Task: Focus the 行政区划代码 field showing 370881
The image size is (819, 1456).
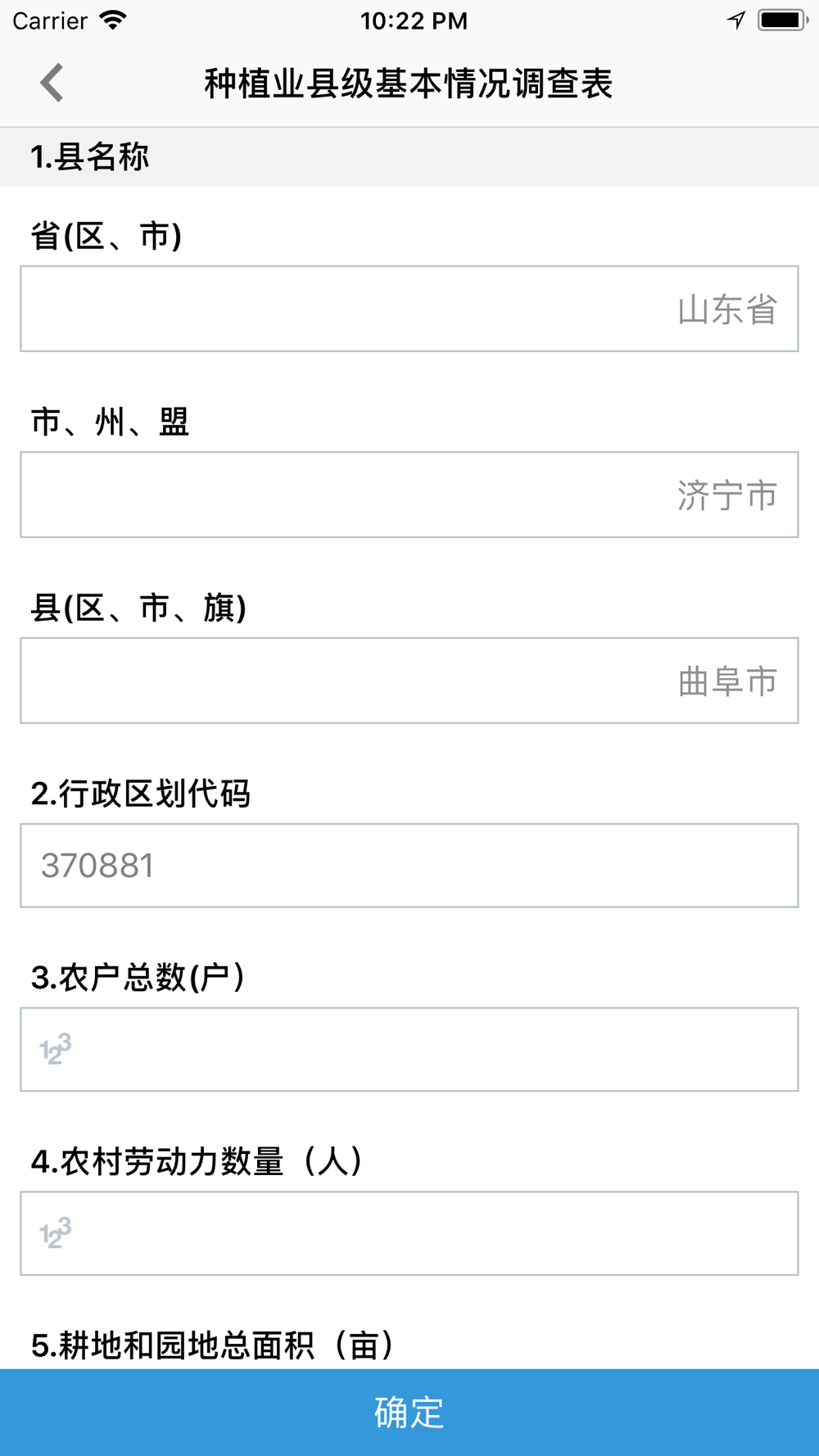Action: tap(409, 866)
